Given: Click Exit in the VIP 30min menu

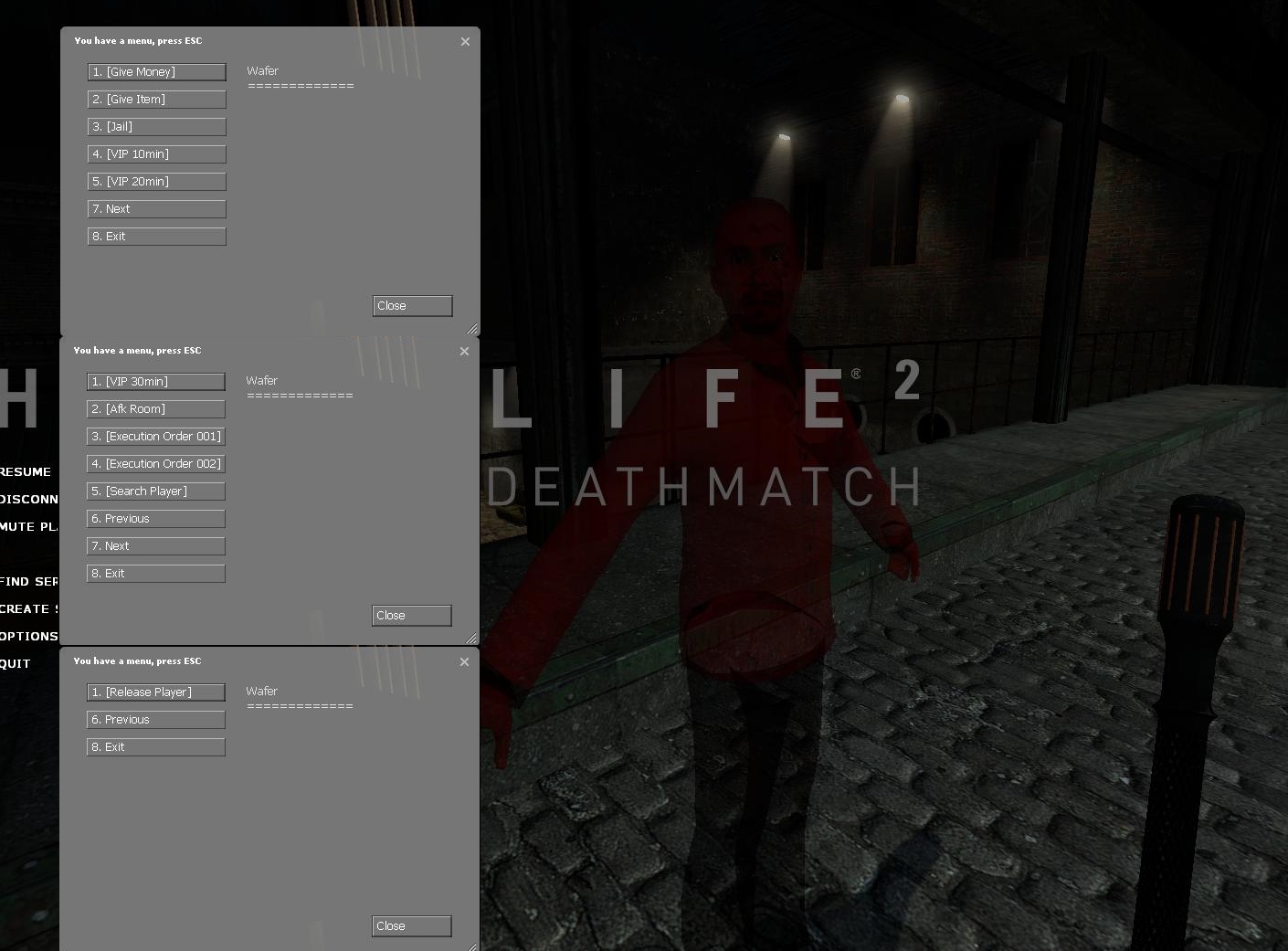Looking at the screenshot, I should (x=156, y=574).
